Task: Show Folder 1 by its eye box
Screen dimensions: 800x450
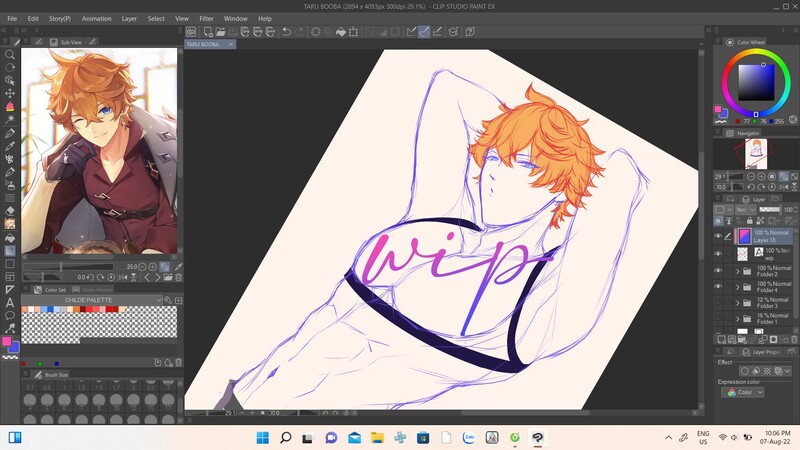Action: click(x=718, y=318)
